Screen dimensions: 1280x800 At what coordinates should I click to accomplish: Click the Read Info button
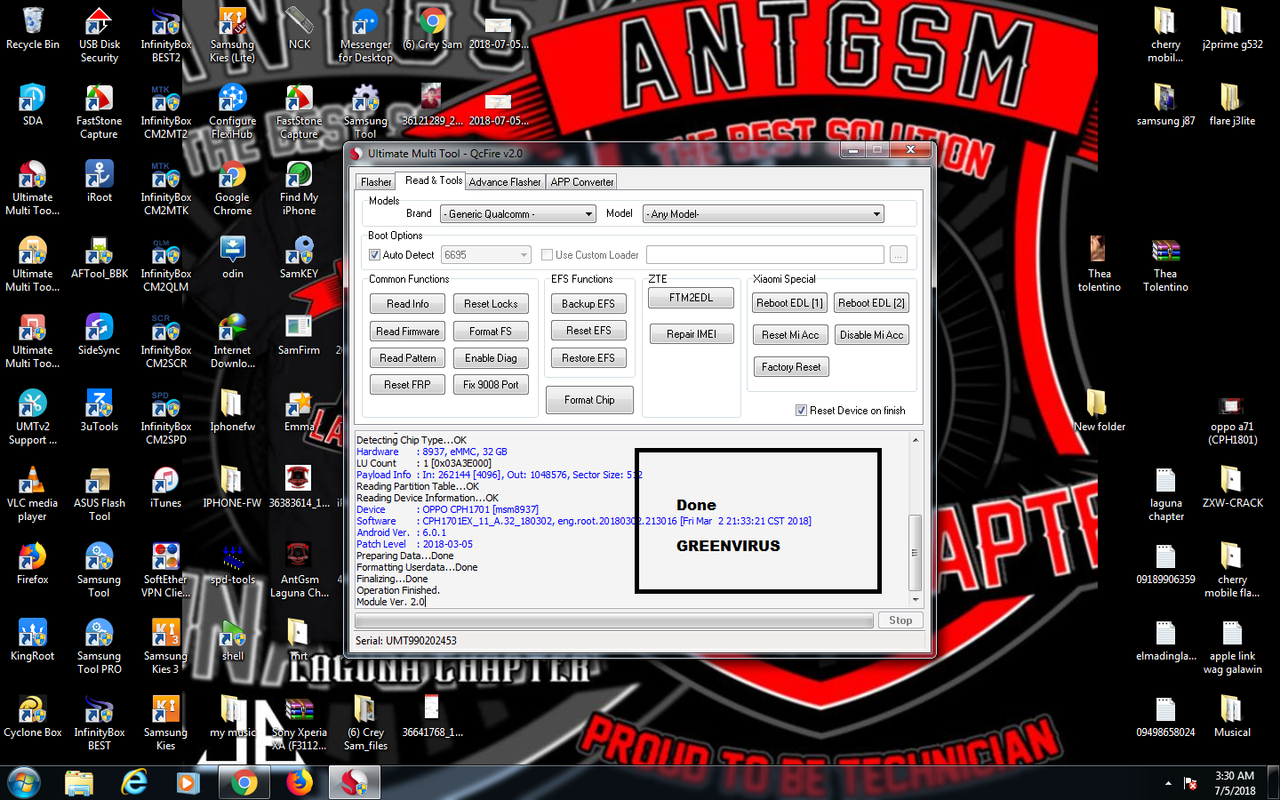tap(408, 304)
